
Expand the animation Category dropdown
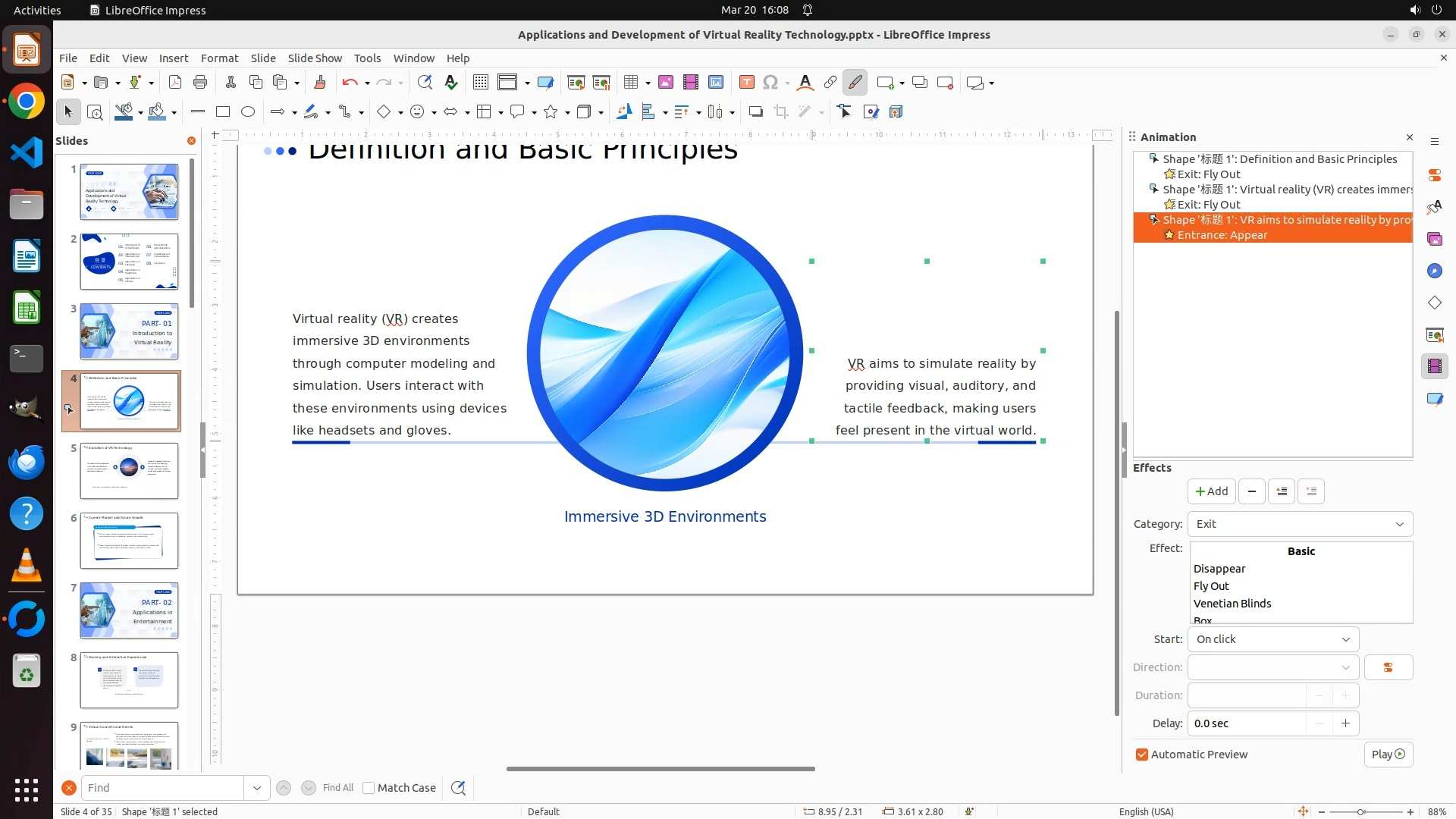[1300, 524]
